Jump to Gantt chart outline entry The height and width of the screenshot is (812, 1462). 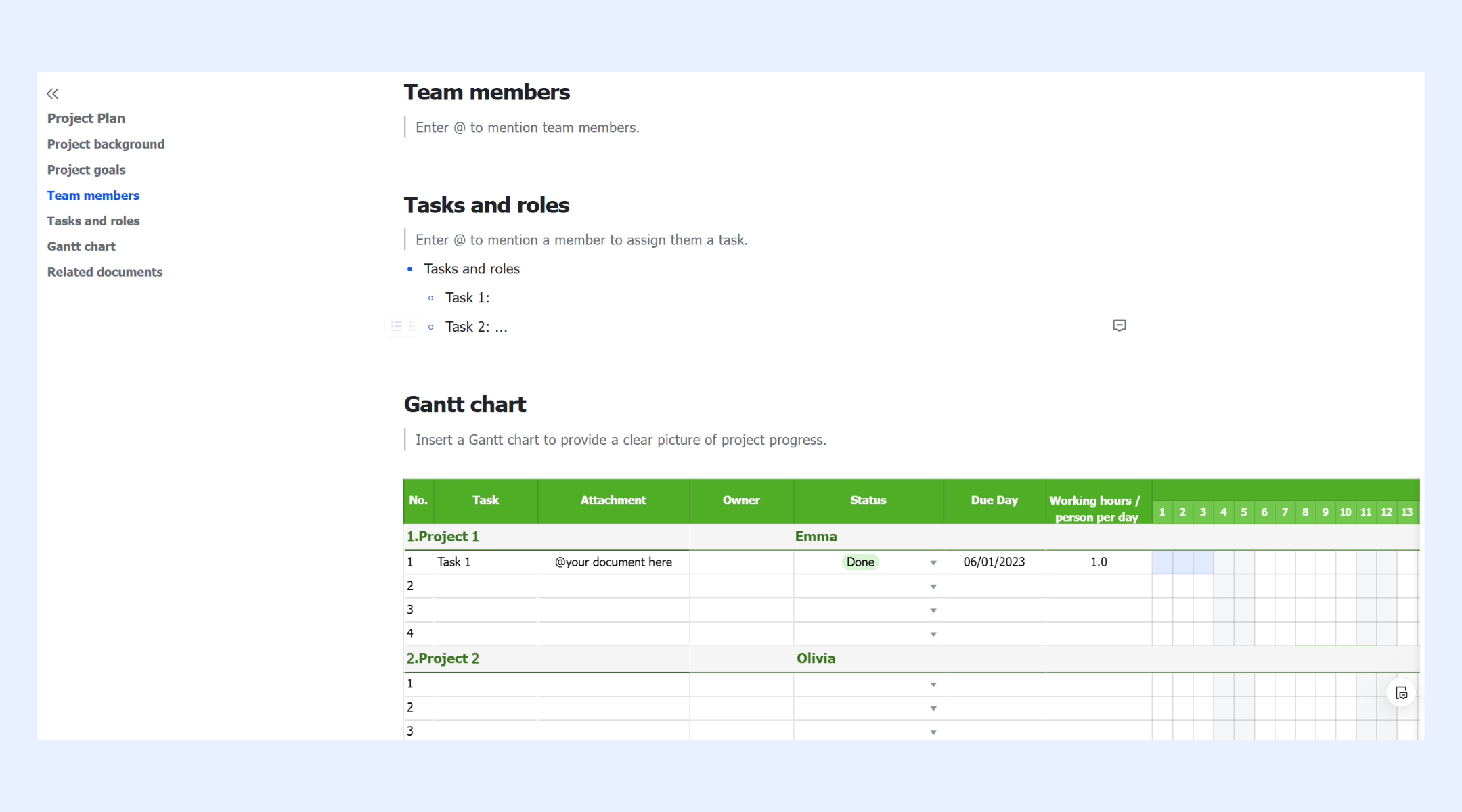pyautogui.click(x=81, y=246)
